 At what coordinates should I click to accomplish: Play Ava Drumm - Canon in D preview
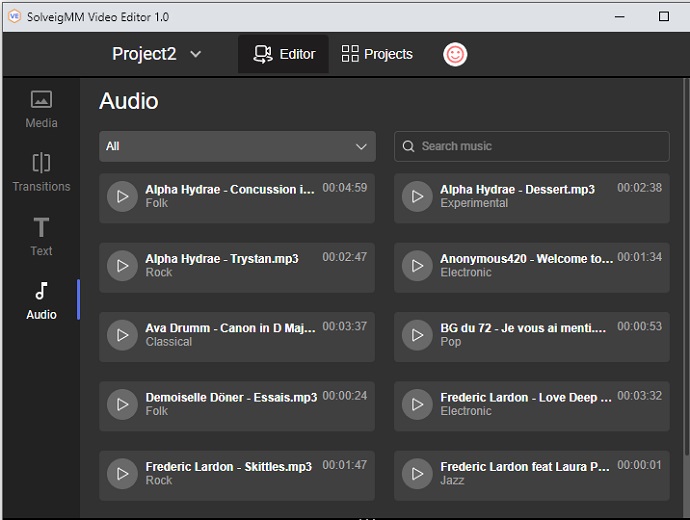pos(122,335)
